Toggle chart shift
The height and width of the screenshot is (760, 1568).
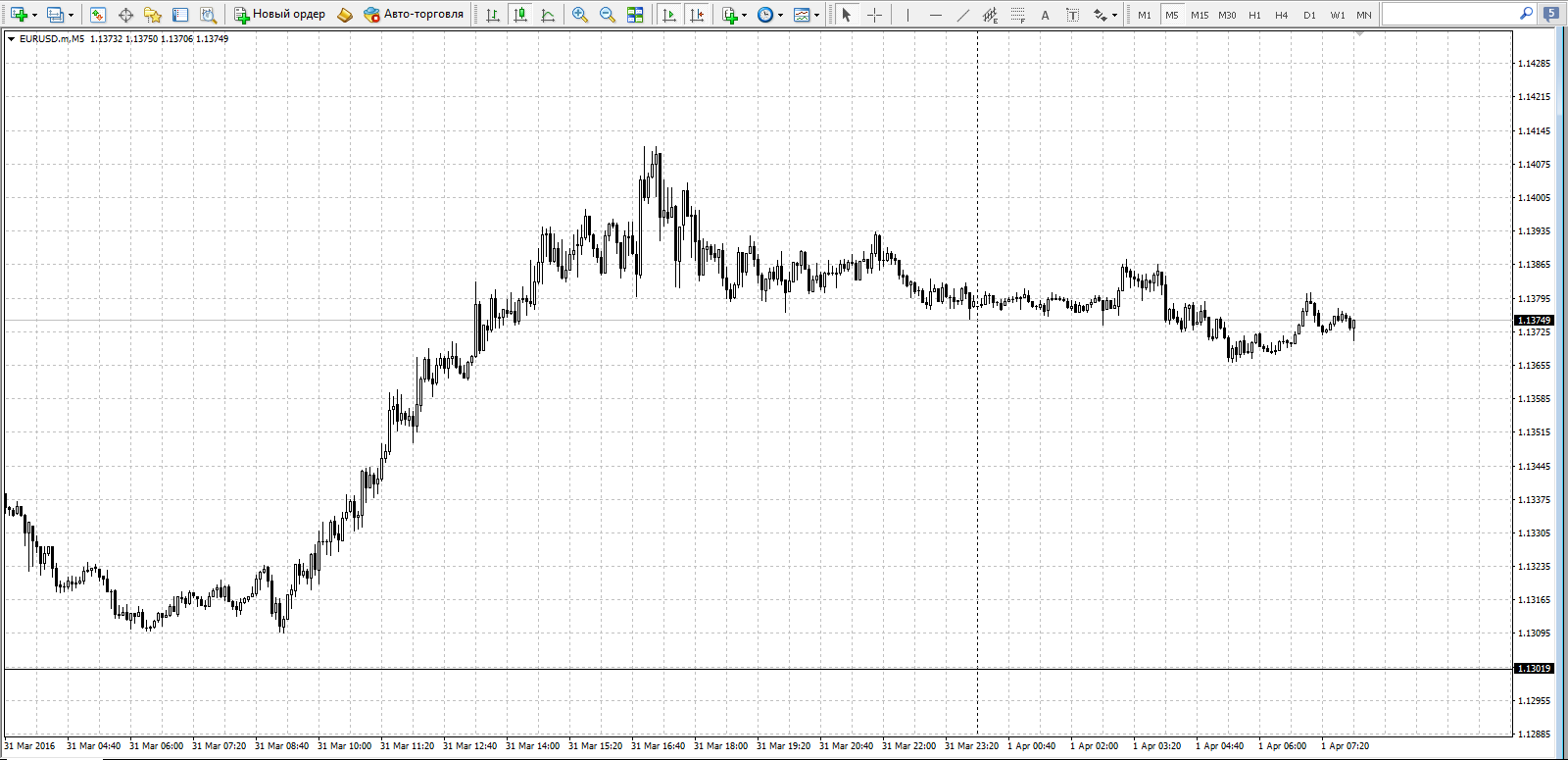(697, 15)
